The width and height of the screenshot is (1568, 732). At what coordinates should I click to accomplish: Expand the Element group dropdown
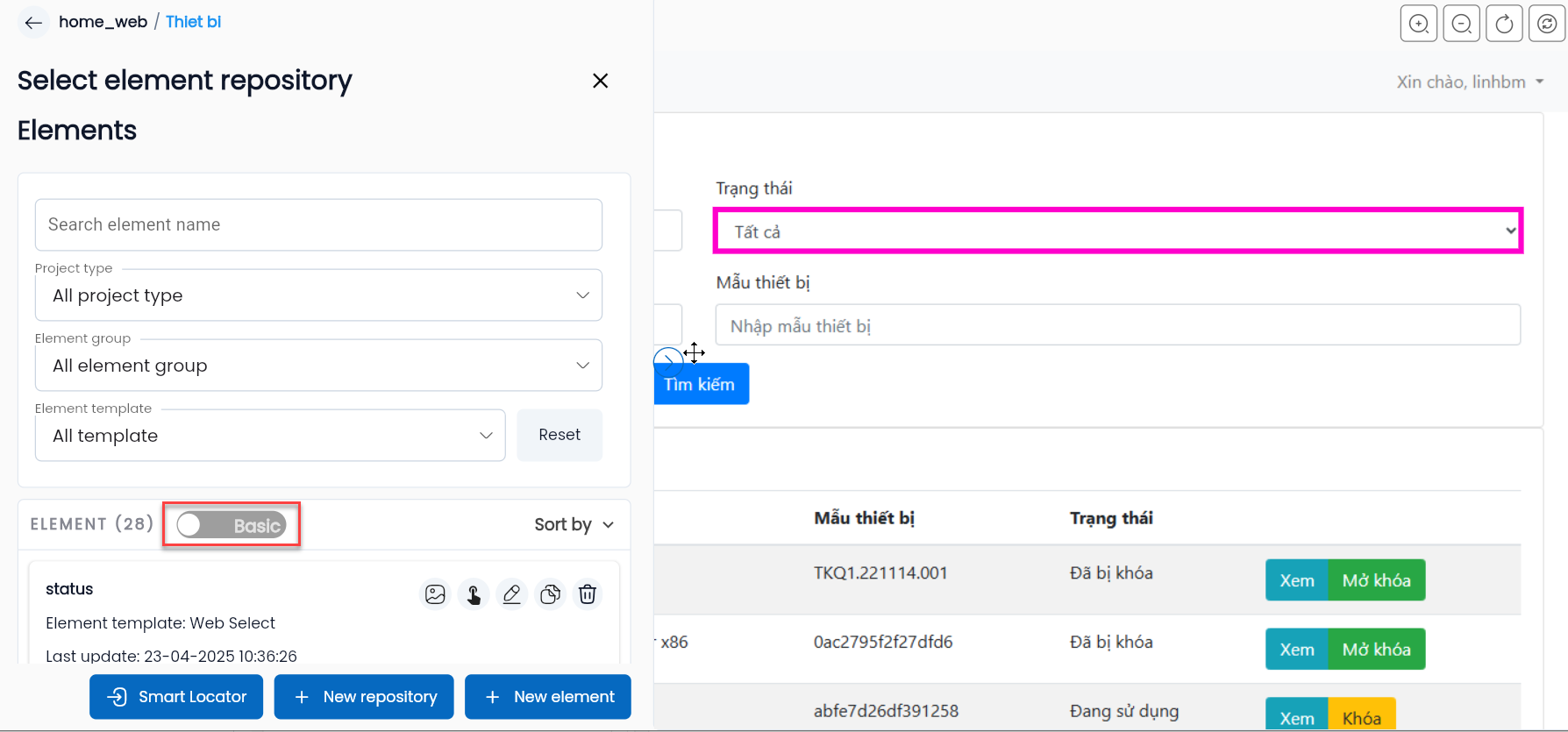(x=318, y=366)
